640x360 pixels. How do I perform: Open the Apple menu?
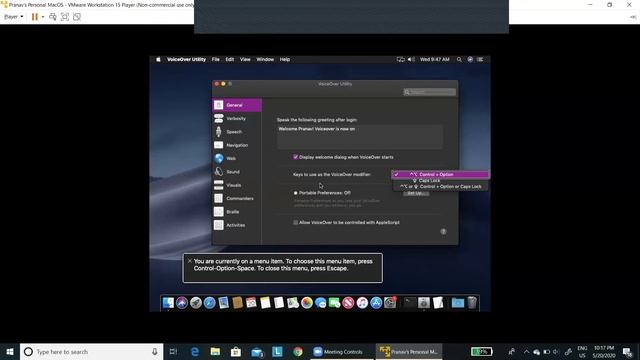(158, 60)
